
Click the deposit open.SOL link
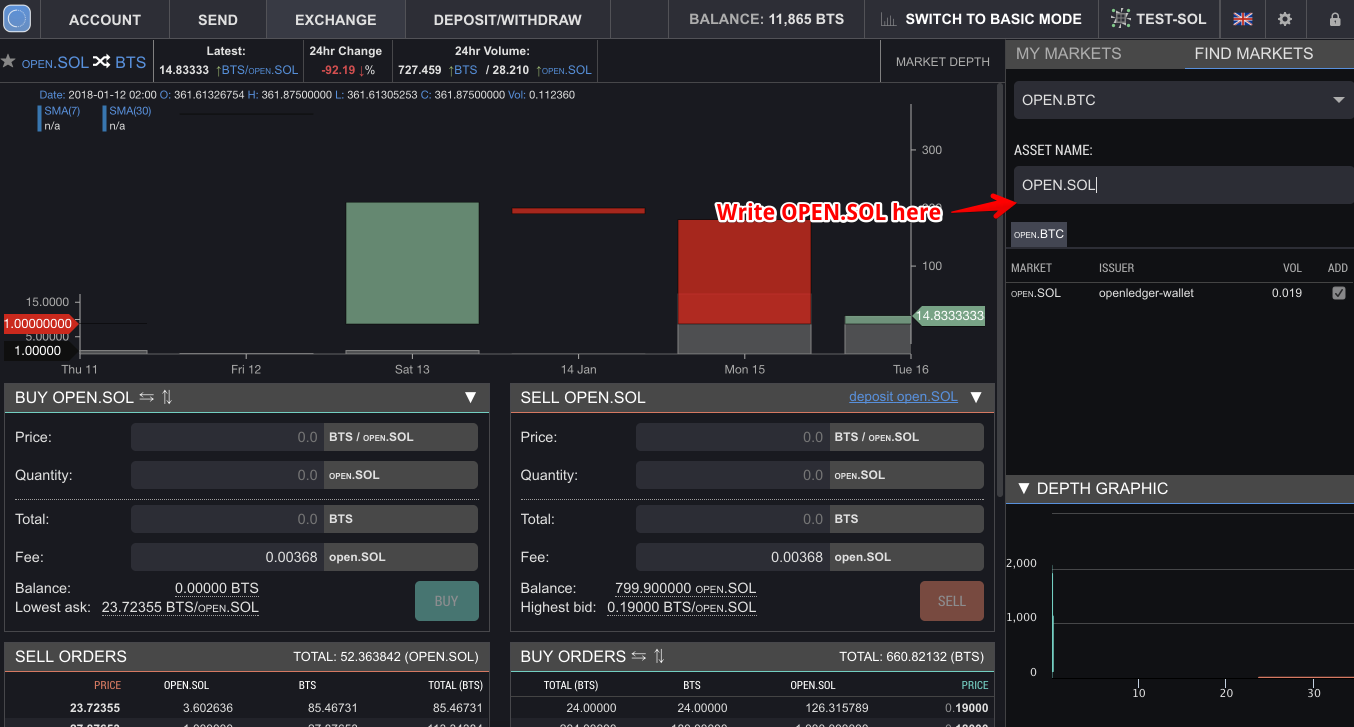[903, 397]
